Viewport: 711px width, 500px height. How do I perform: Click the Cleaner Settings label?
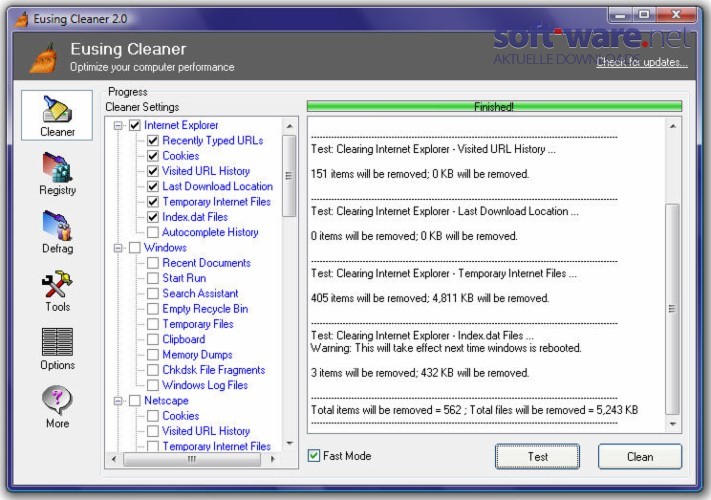[x=142, y=107]
